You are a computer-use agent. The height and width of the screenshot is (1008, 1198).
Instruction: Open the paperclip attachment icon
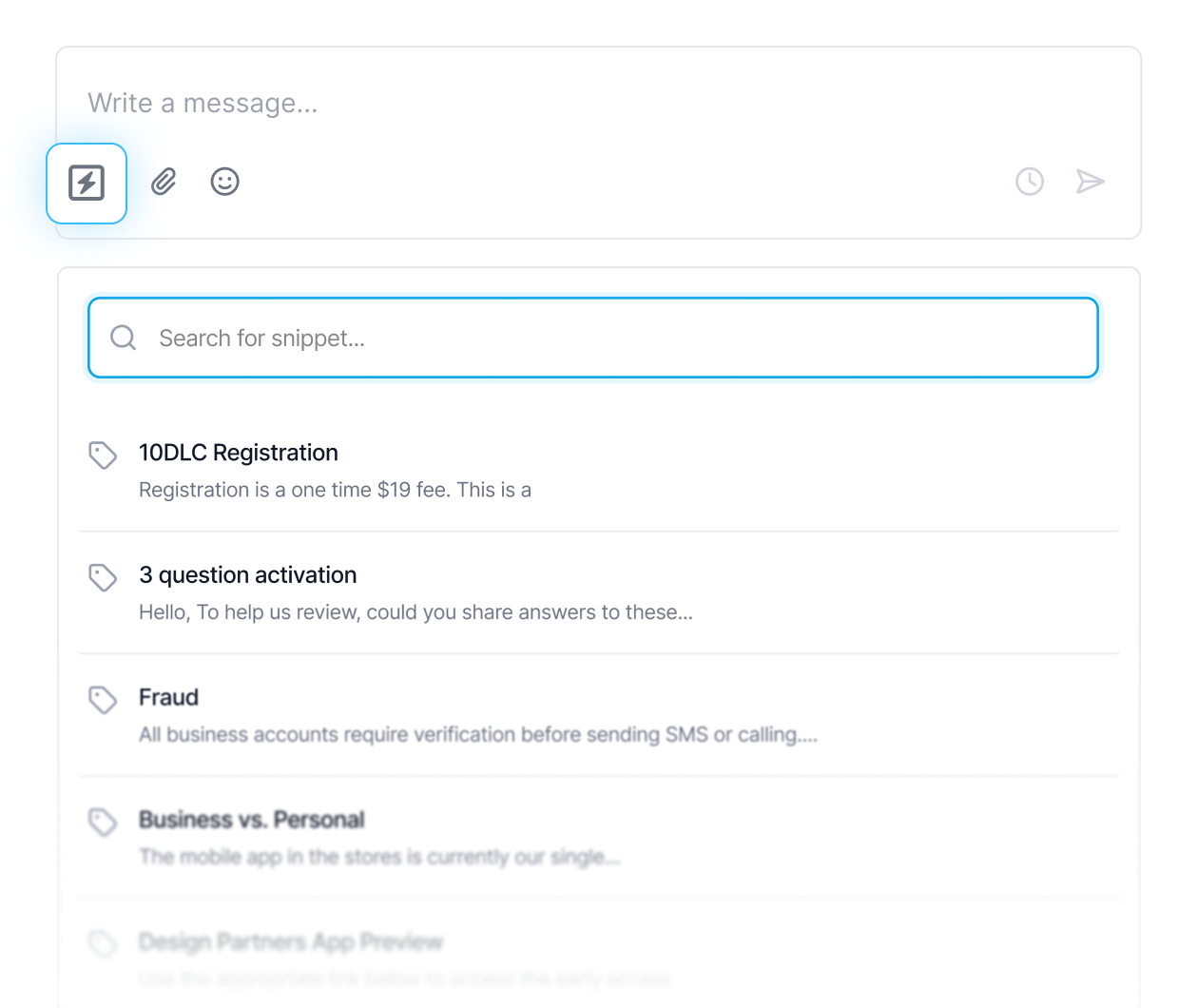click(x=163, y=182)
